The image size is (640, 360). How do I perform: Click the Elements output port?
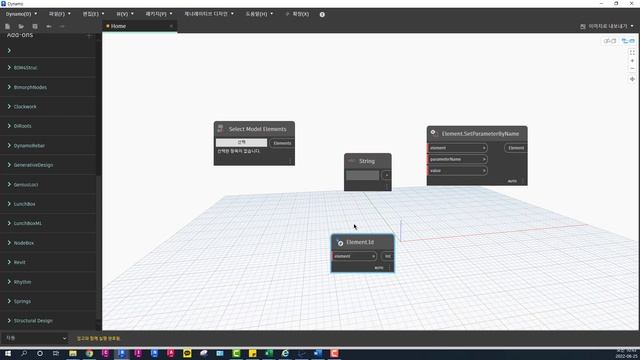(x=282, y=143)
